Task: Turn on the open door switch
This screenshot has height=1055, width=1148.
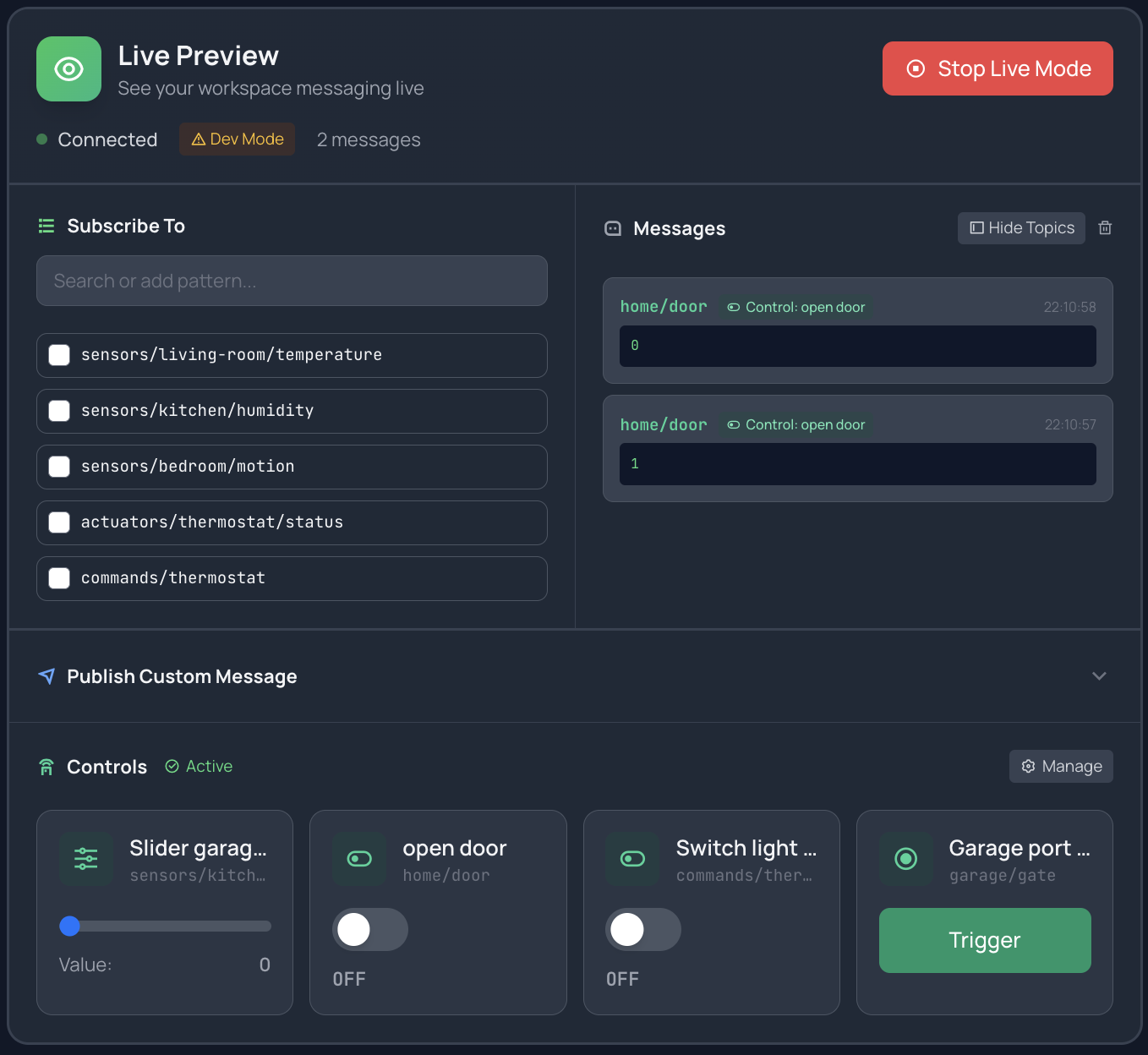Action: tap(370, 930)
